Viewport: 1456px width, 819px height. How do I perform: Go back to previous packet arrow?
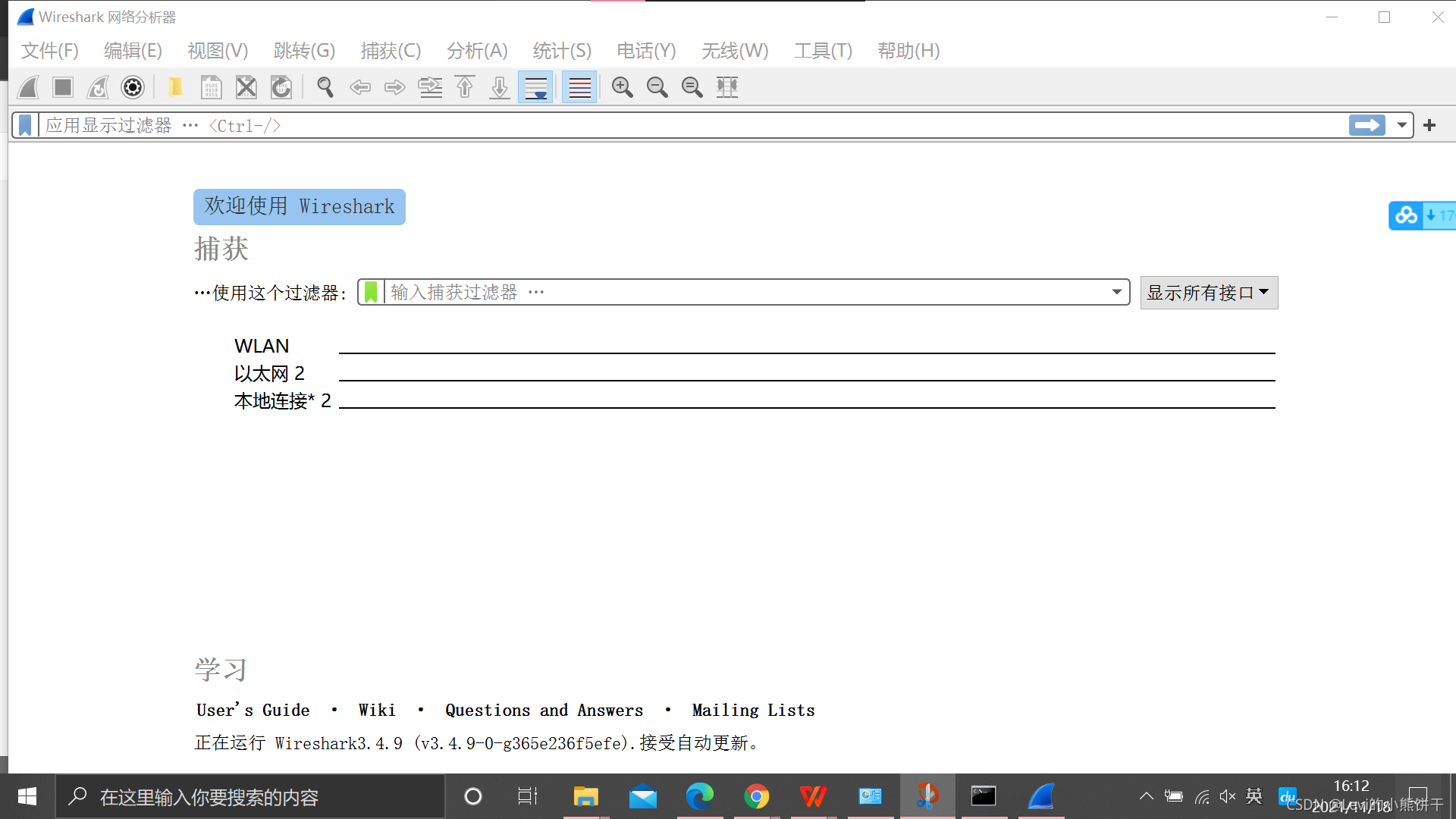point(360,87)
